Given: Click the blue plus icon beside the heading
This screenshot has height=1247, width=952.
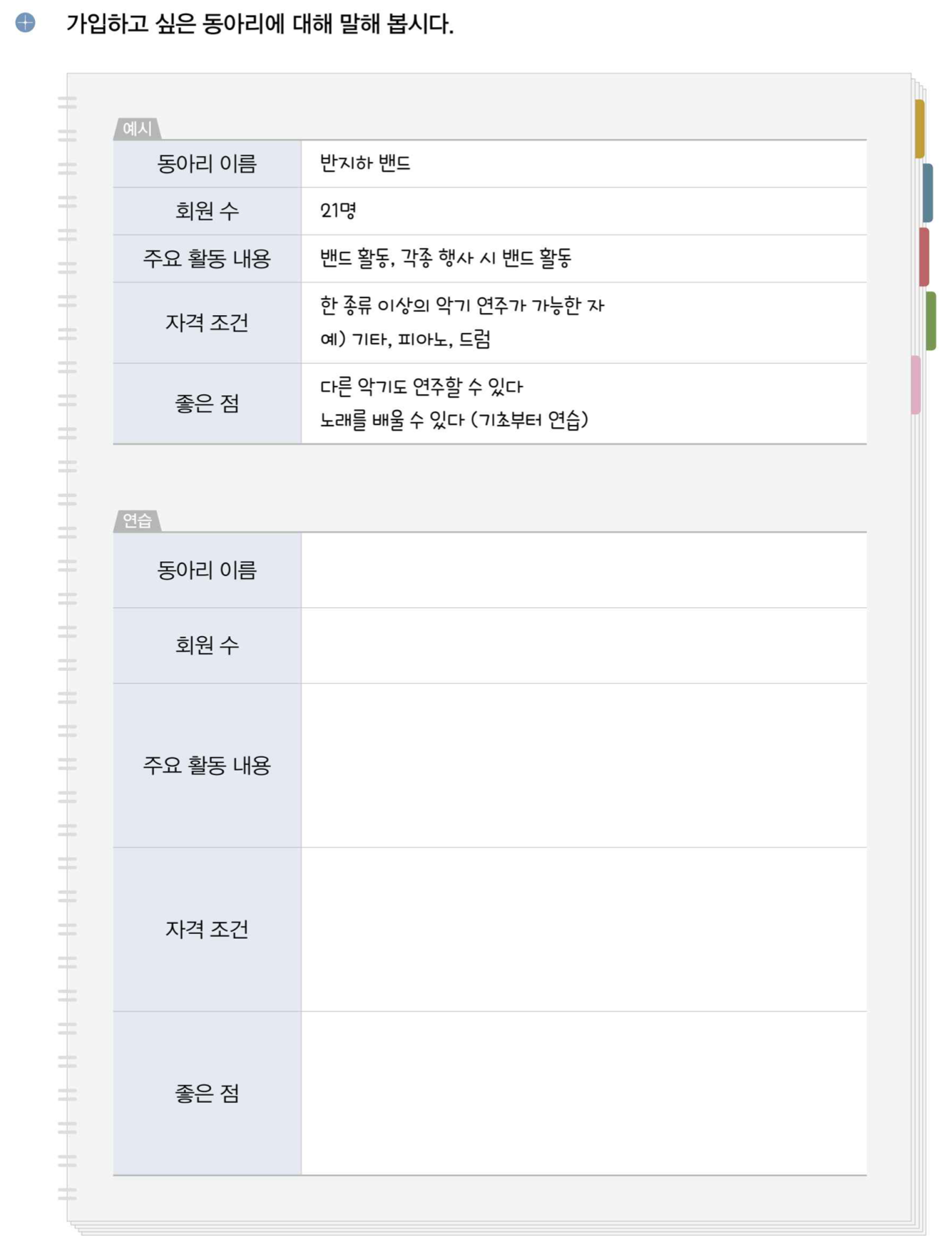Looking at the screenshot, I should tap(25, 22).
